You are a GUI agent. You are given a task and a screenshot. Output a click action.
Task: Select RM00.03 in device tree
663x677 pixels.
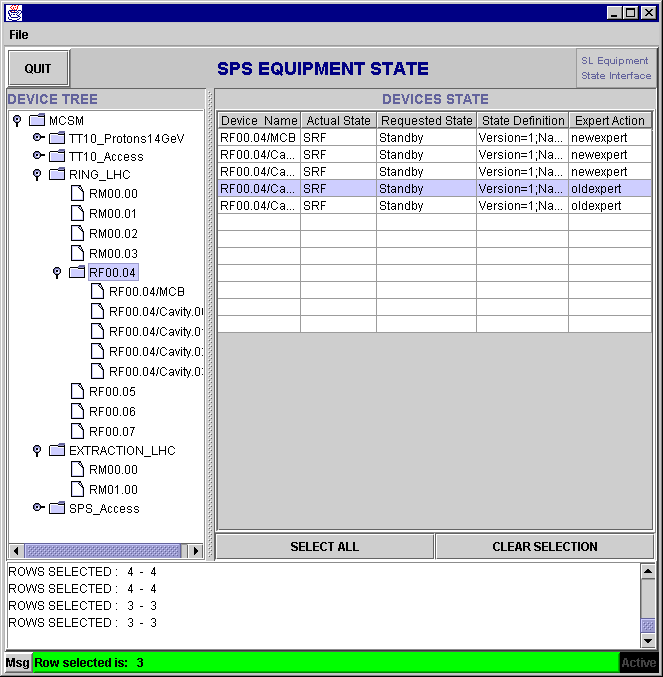coord(113,253)
